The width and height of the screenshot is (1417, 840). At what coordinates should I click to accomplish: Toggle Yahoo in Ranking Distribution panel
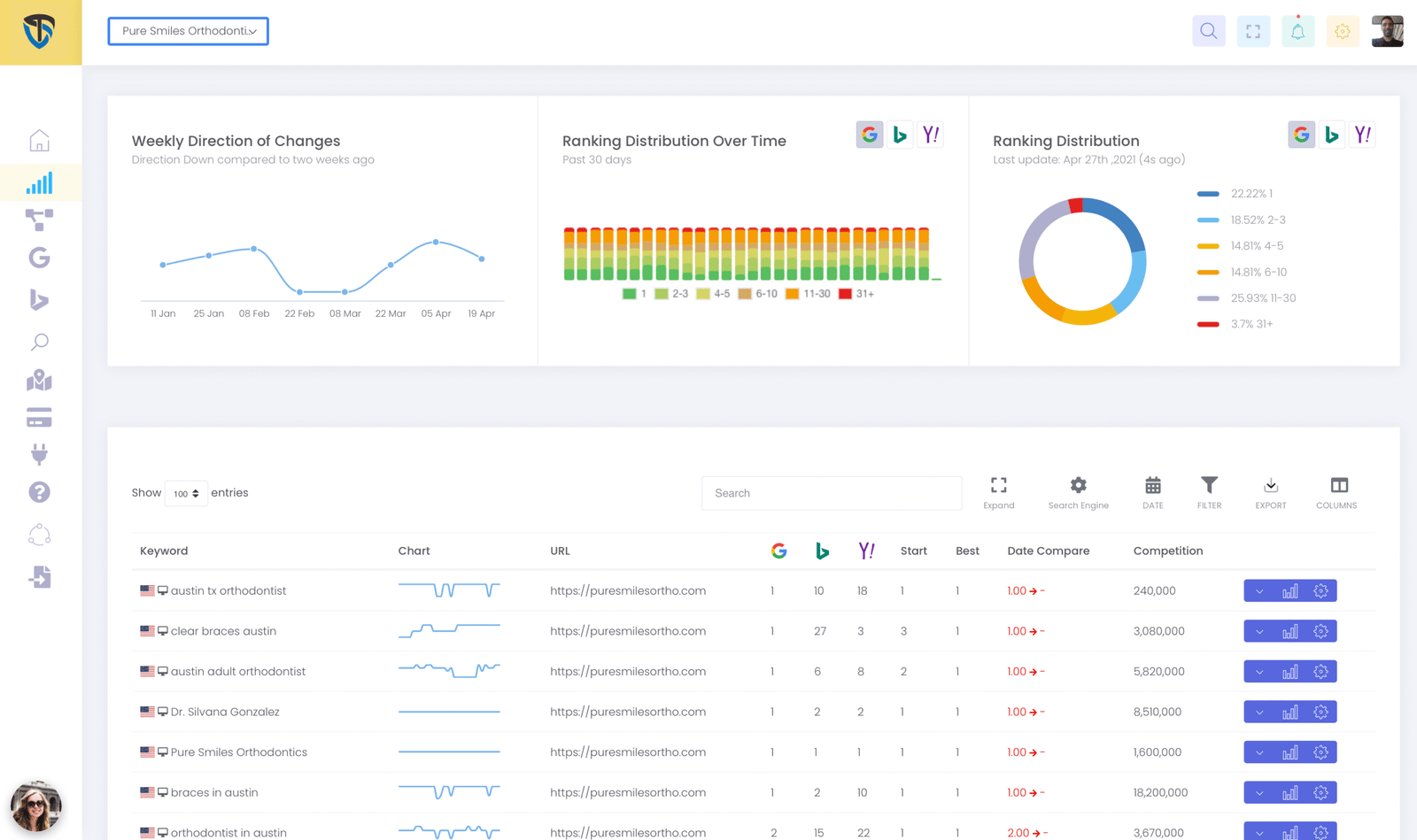point(1362,135)
